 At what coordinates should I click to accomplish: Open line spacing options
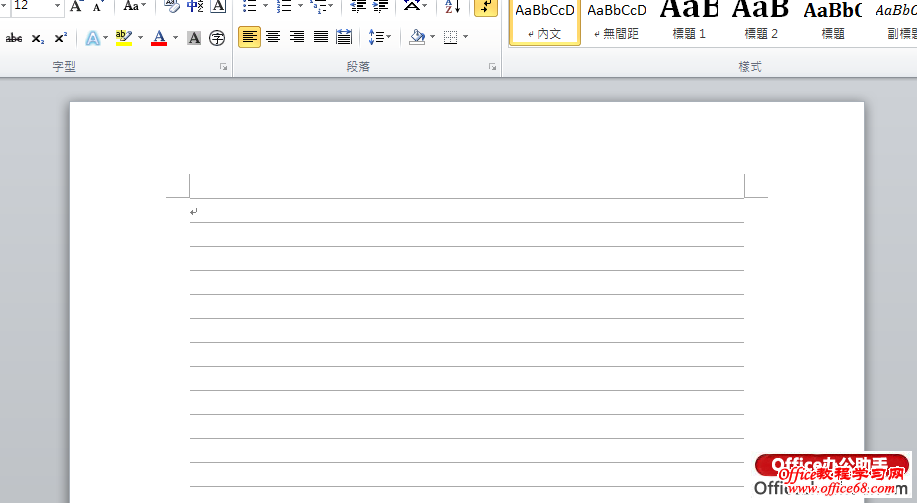(379, 37)
